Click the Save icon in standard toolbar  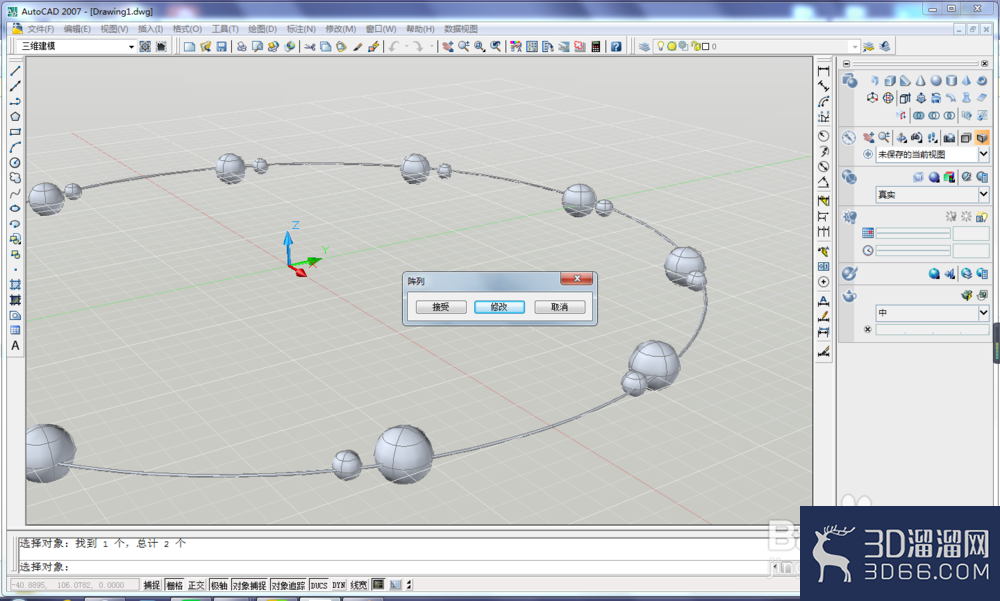click(221, 47)
